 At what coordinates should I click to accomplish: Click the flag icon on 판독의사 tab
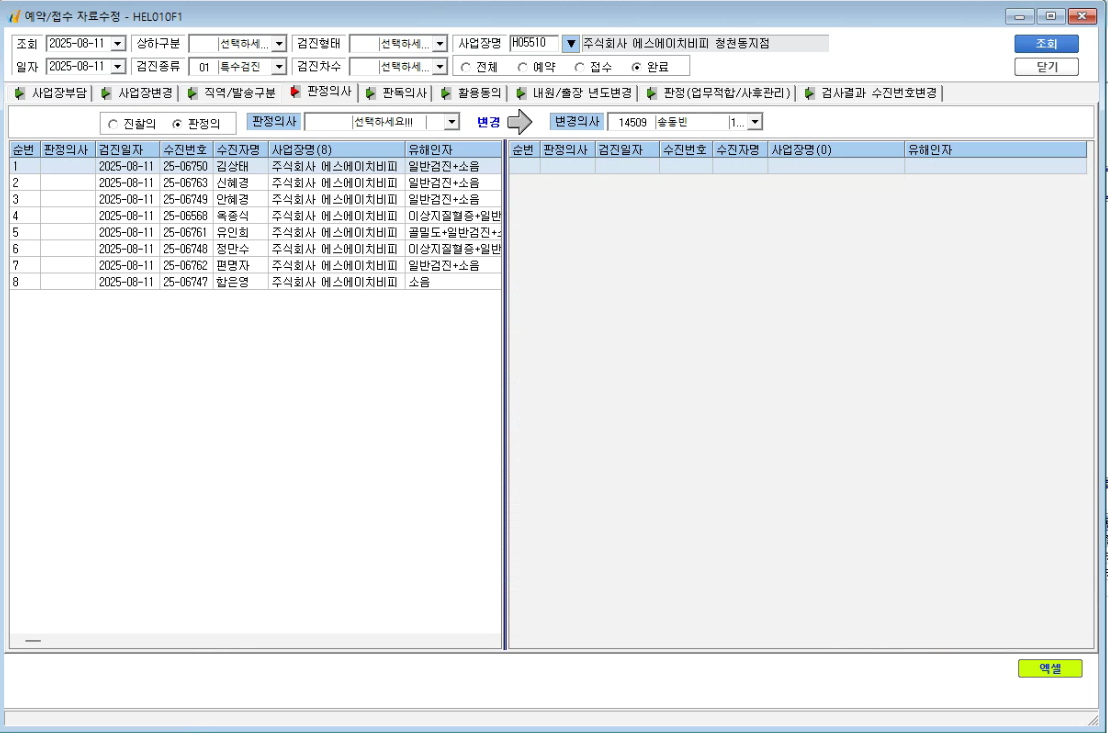370,93
